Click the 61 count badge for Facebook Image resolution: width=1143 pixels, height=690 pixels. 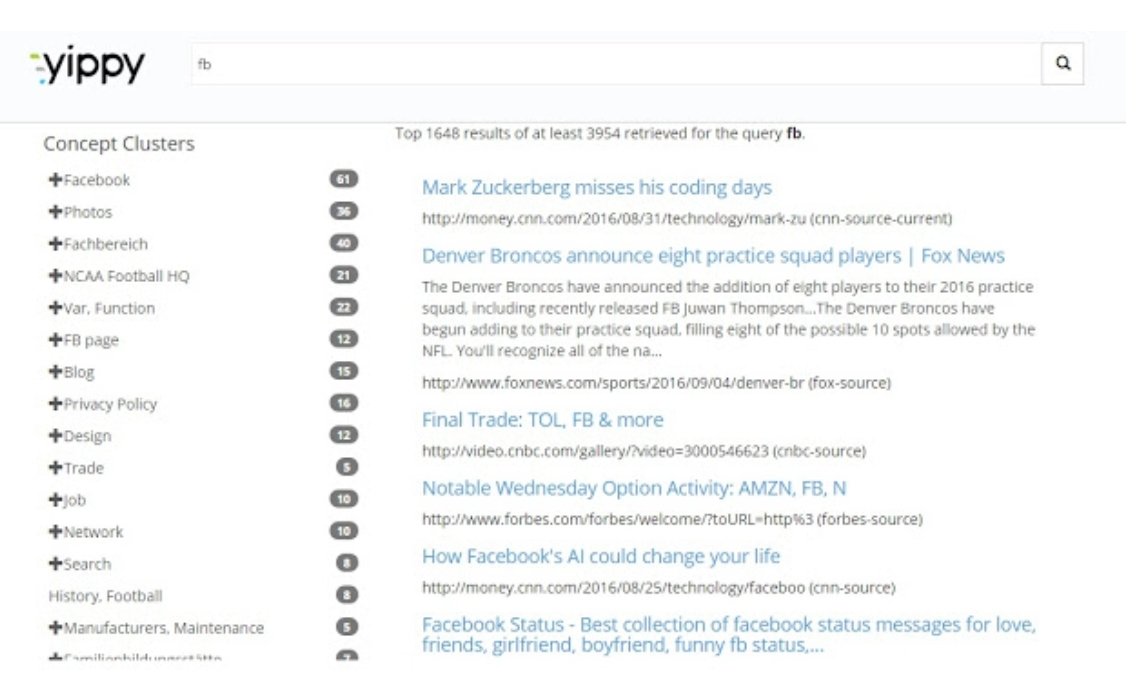click(x=344, y=179)
